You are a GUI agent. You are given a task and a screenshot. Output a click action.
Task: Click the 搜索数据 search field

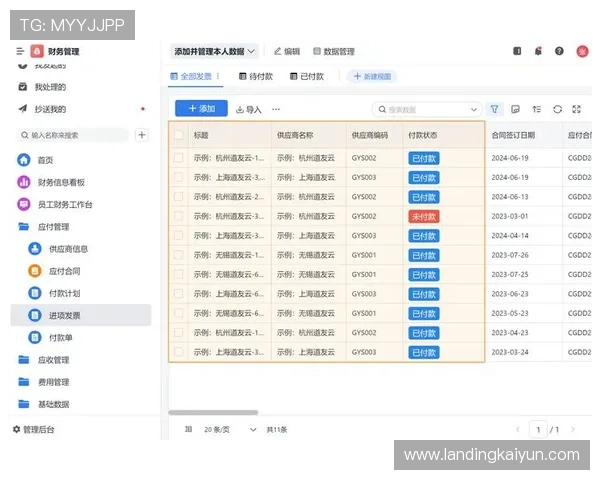(x=427, y=109)
